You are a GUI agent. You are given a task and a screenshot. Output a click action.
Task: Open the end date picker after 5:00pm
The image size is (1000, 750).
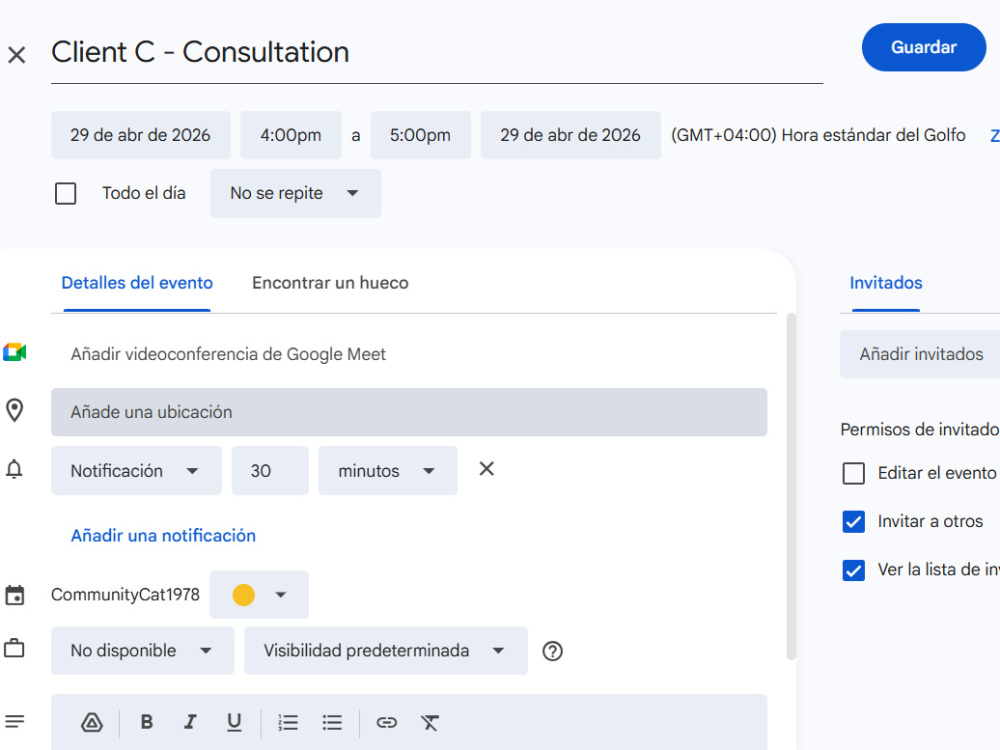[x=570, y=135]
